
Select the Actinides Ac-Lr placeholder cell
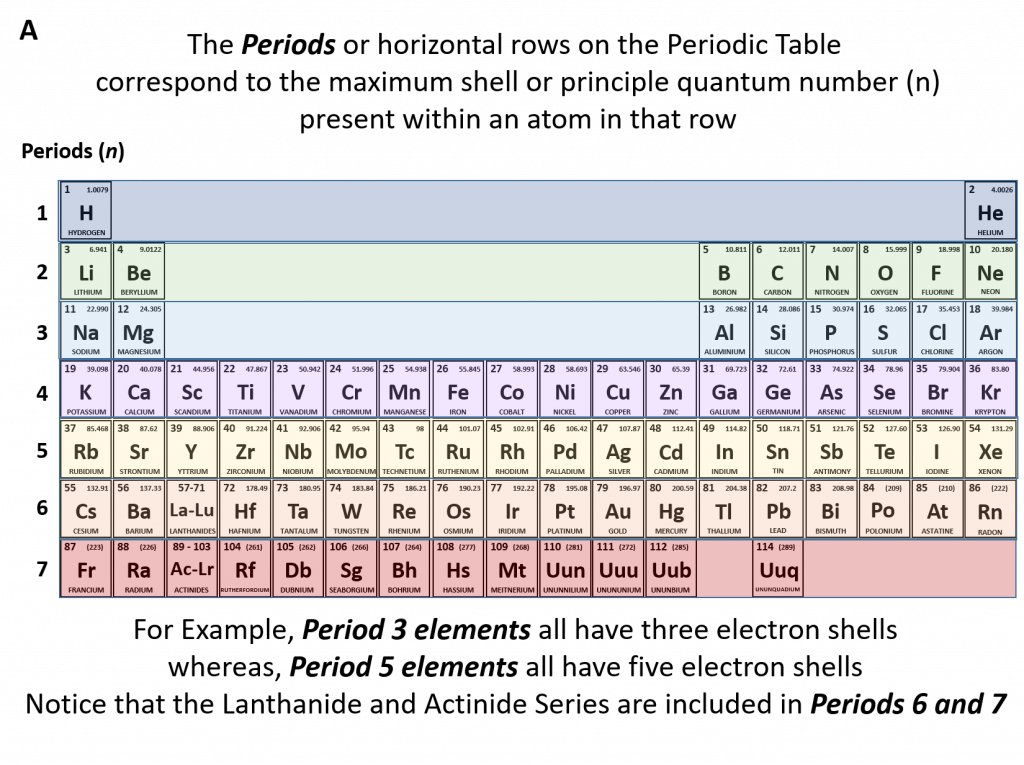tap(191, 570)
